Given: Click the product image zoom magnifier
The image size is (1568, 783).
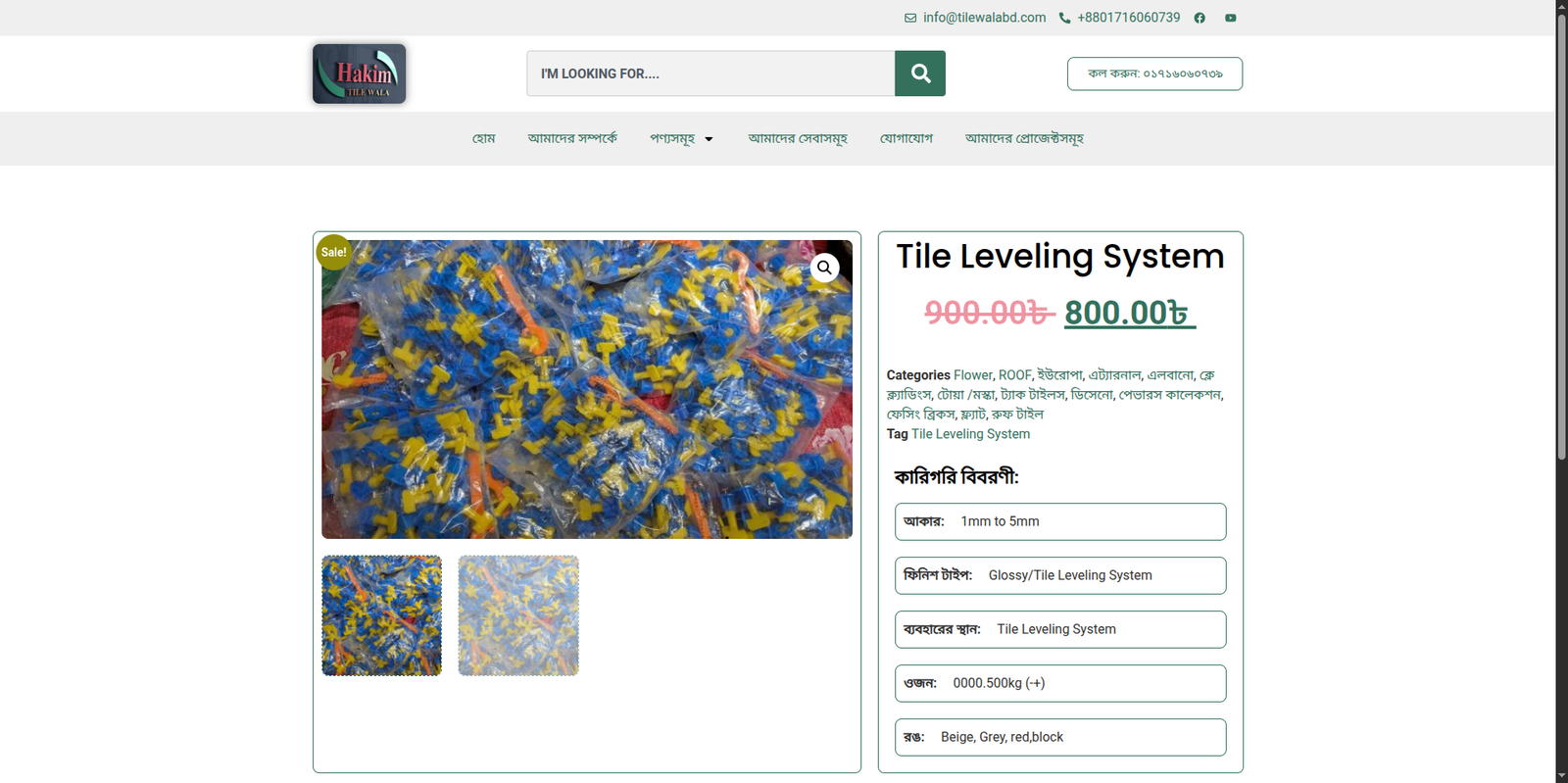Looking at the screenshot, I should [824, 268].
